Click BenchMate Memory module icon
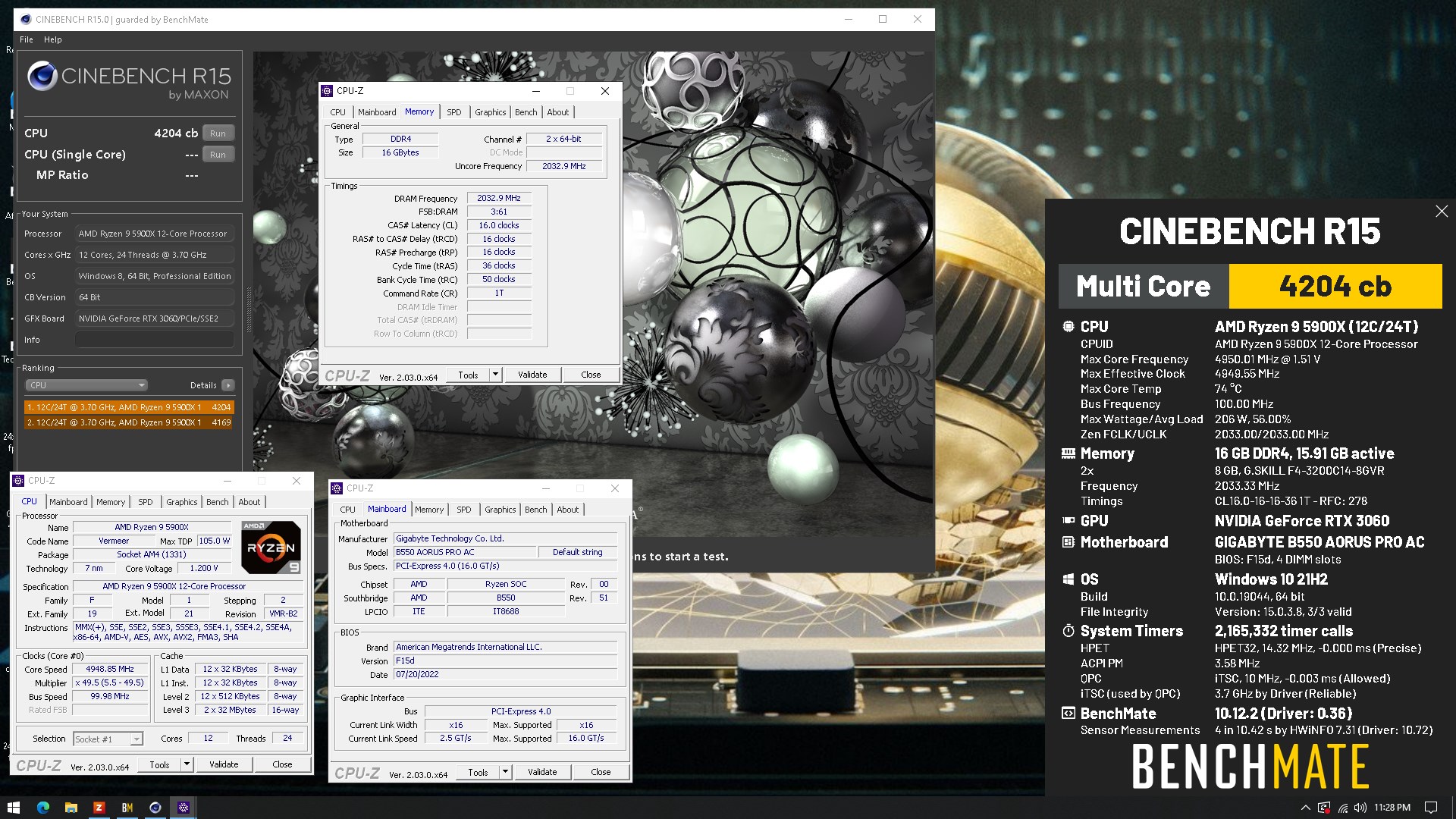The height and width of the screenshot is (819, 1456). click(1068, 453)
